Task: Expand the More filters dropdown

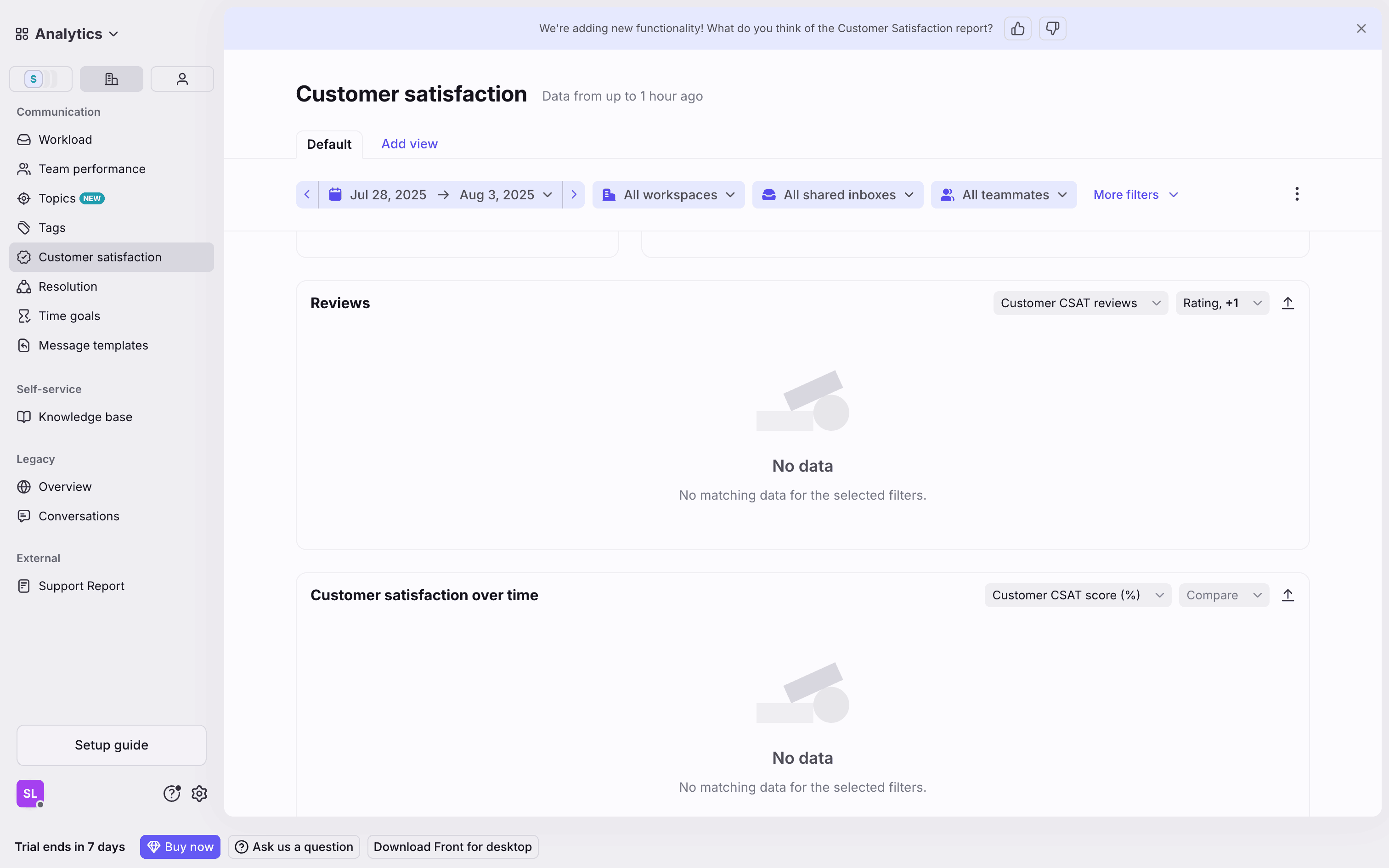Action: pos(1135,195)
